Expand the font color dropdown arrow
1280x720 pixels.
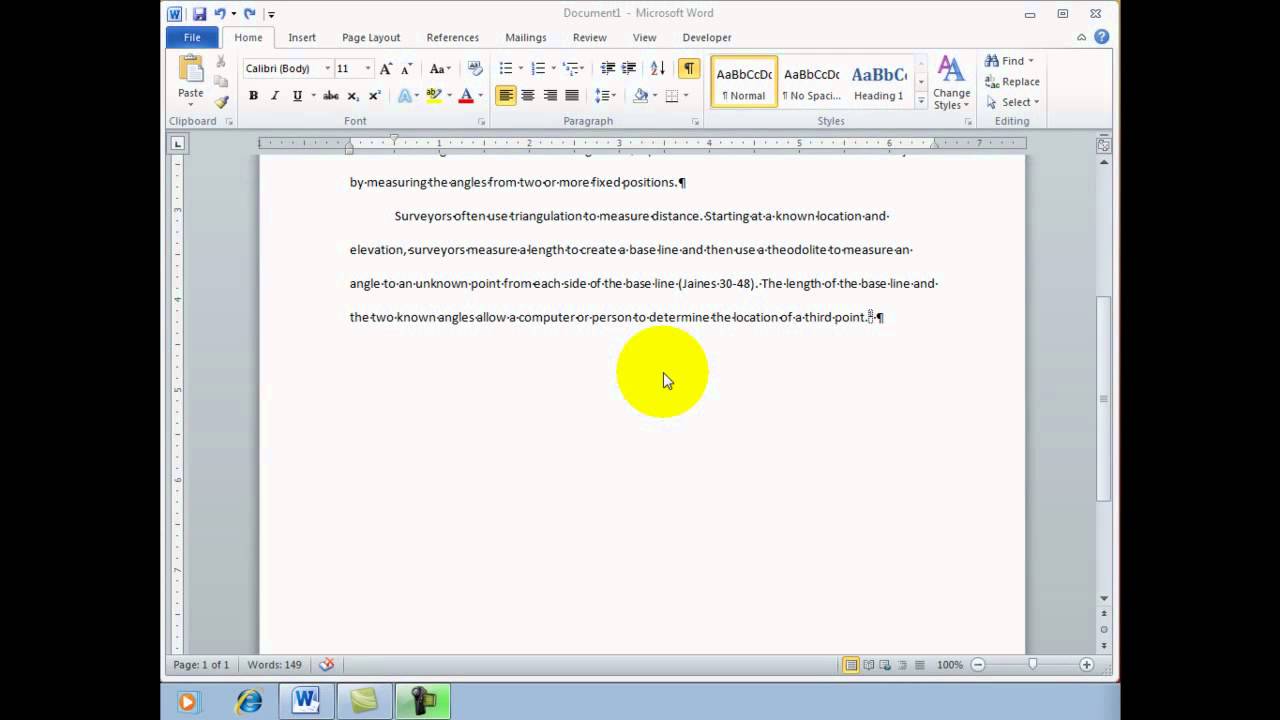pyautogui.click(x=480, y=96)
